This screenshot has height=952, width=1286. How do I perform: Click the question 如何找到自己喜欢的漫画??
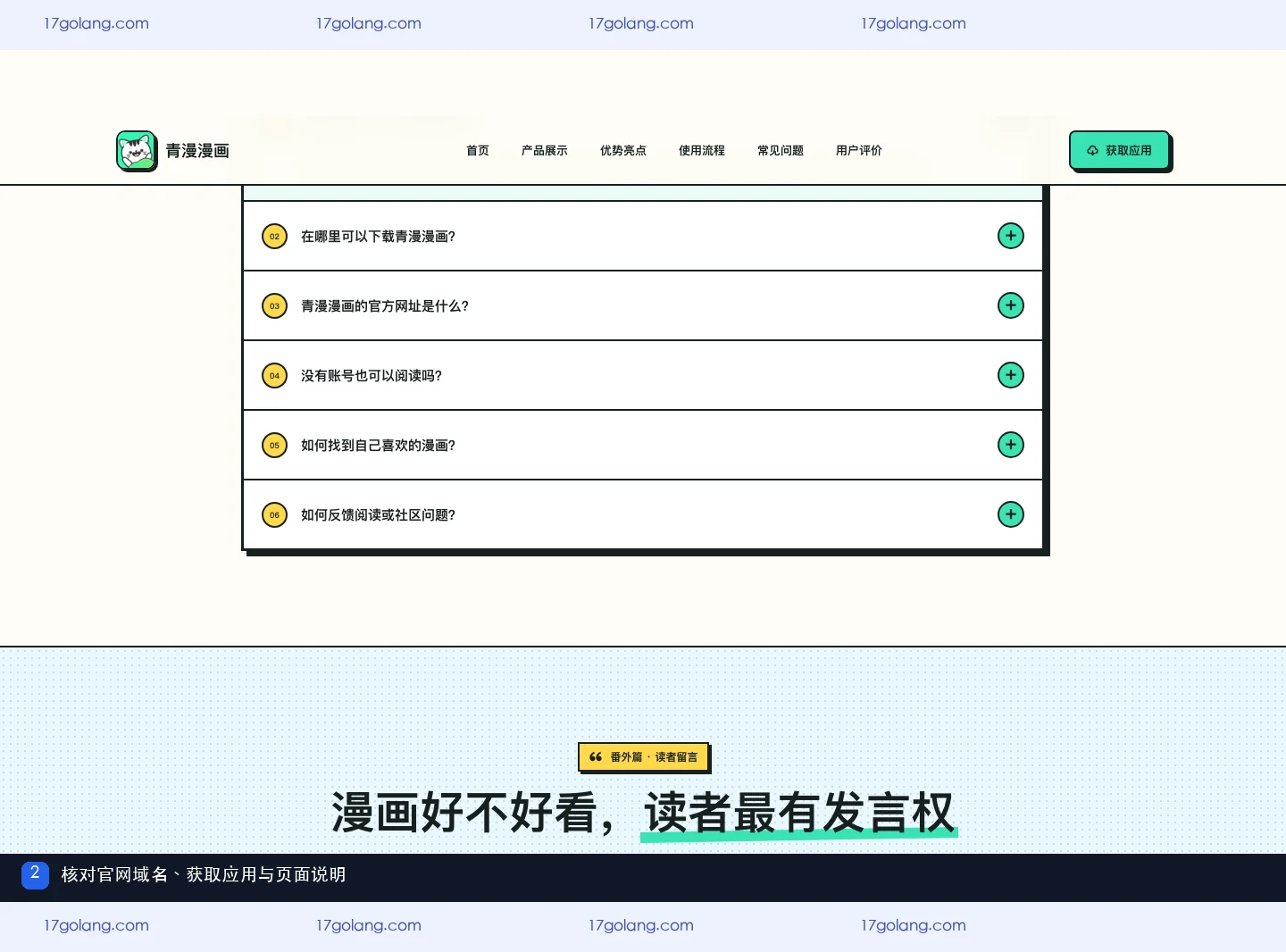click(378, 446)
